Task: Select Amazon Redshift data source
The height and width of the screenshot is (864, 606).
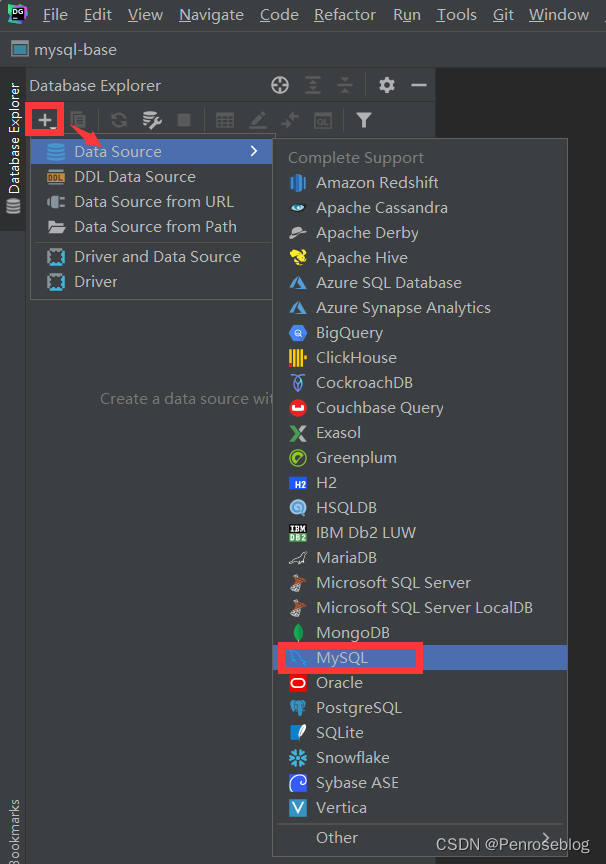Action: click(x=420, y=182)
